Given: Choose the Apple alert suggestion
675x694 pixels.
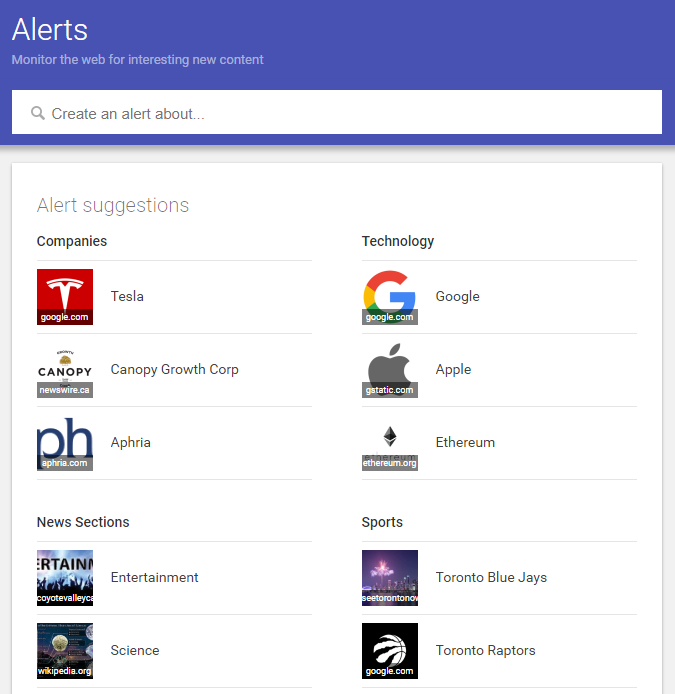Looking at the screenshot, I should tap(499, 370).
